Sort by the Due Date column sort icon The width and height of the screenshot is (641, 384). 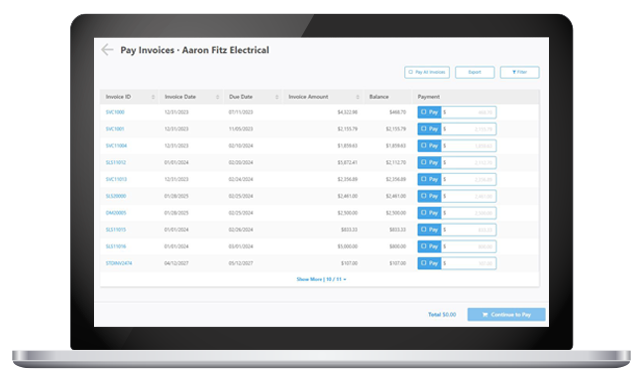pos(277,97)
